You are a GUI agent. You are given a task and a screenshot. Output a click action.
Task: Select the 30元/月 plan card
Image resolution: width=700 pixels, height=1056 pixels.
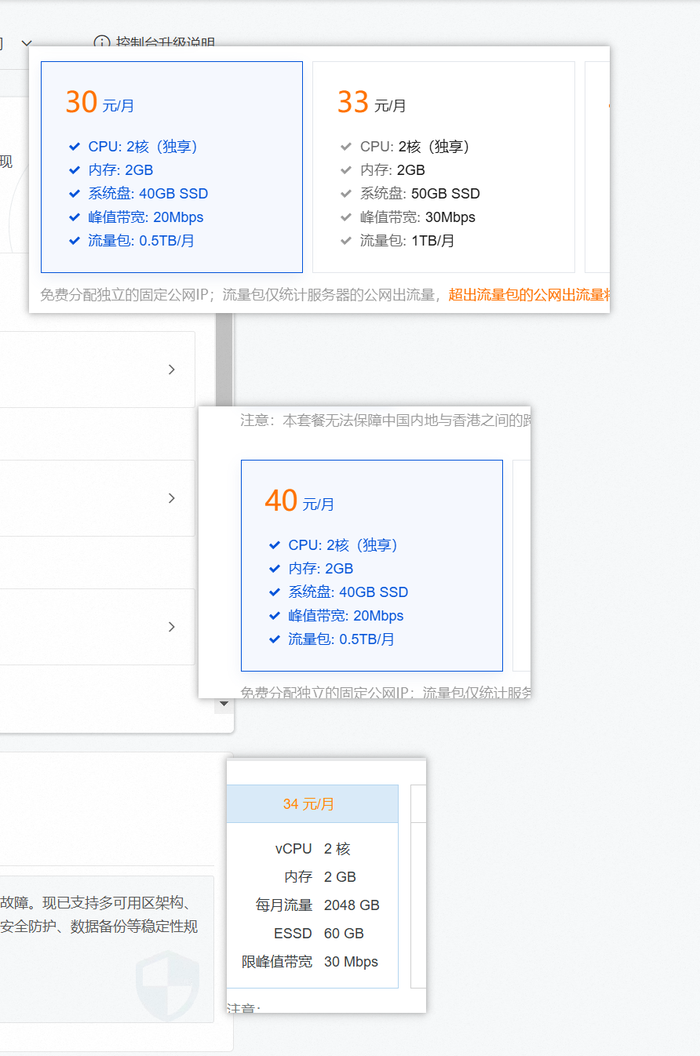tap(171, 166)
